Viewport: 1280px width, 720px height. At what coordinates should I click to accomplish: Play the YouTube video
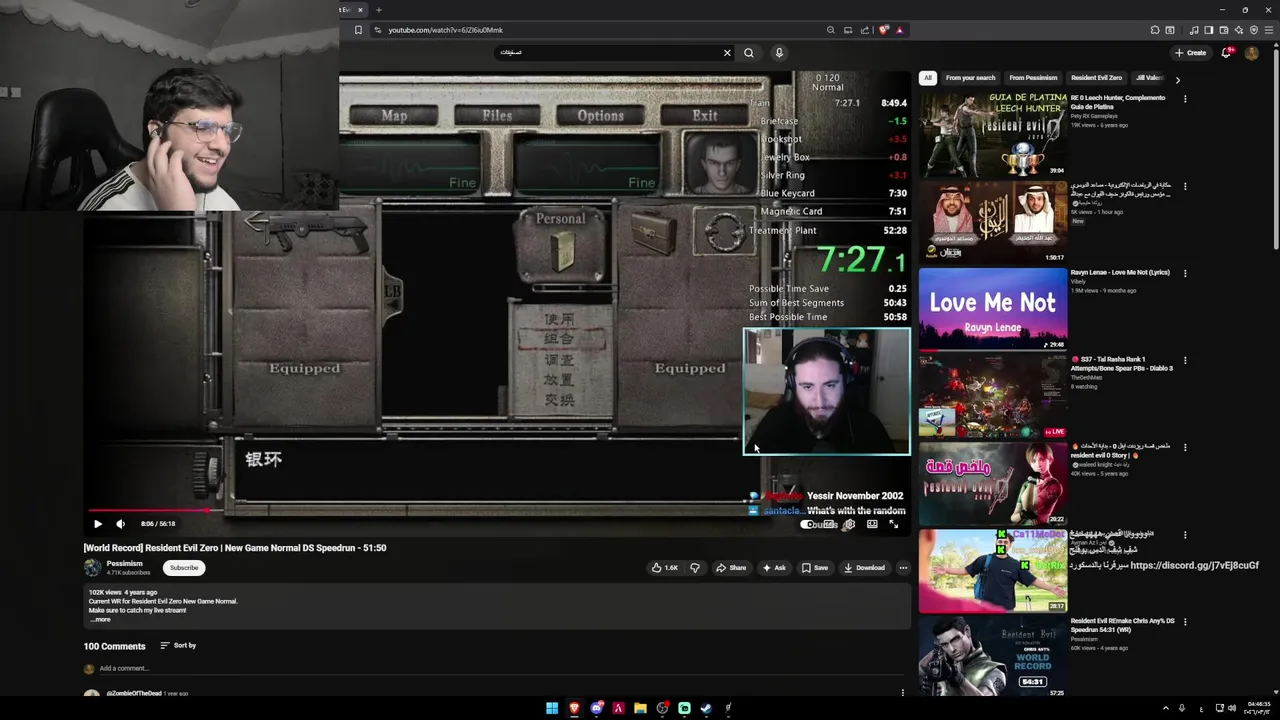pos(97,524)
